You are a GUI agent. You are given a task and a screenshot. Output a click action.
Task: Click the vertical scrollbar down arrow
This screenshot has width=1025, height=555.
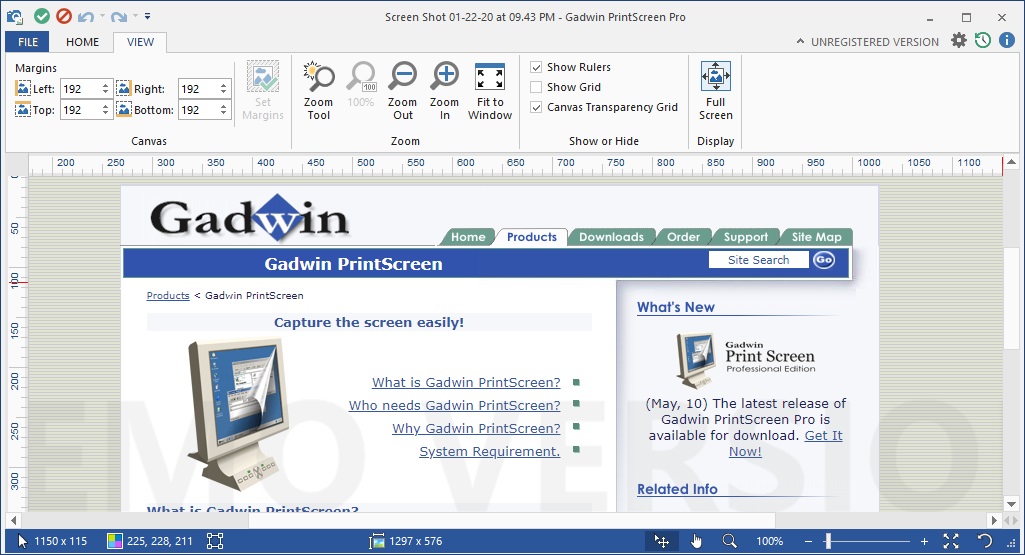(x=1011, y=505)
